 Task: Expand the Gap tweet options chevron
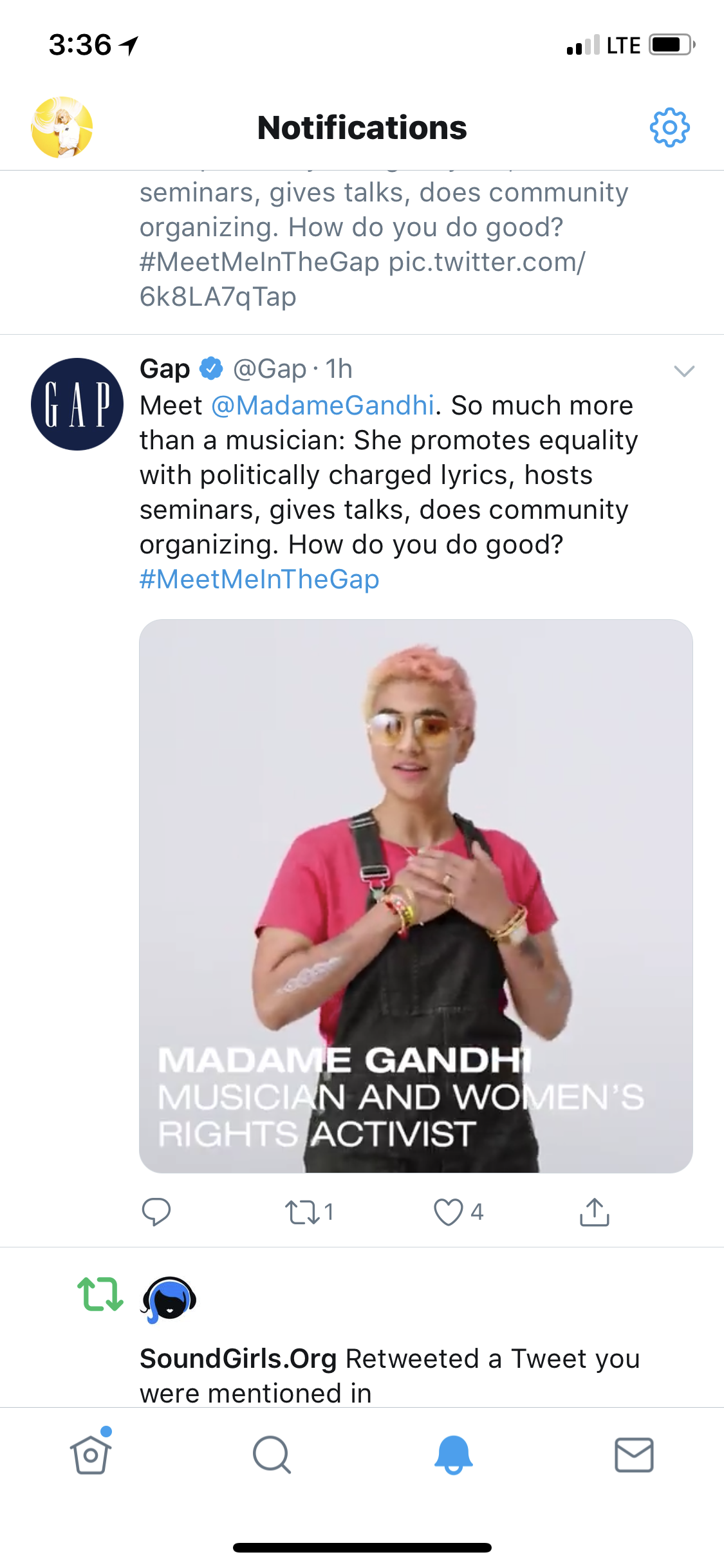pyautogui.click(x=683, y=371)
